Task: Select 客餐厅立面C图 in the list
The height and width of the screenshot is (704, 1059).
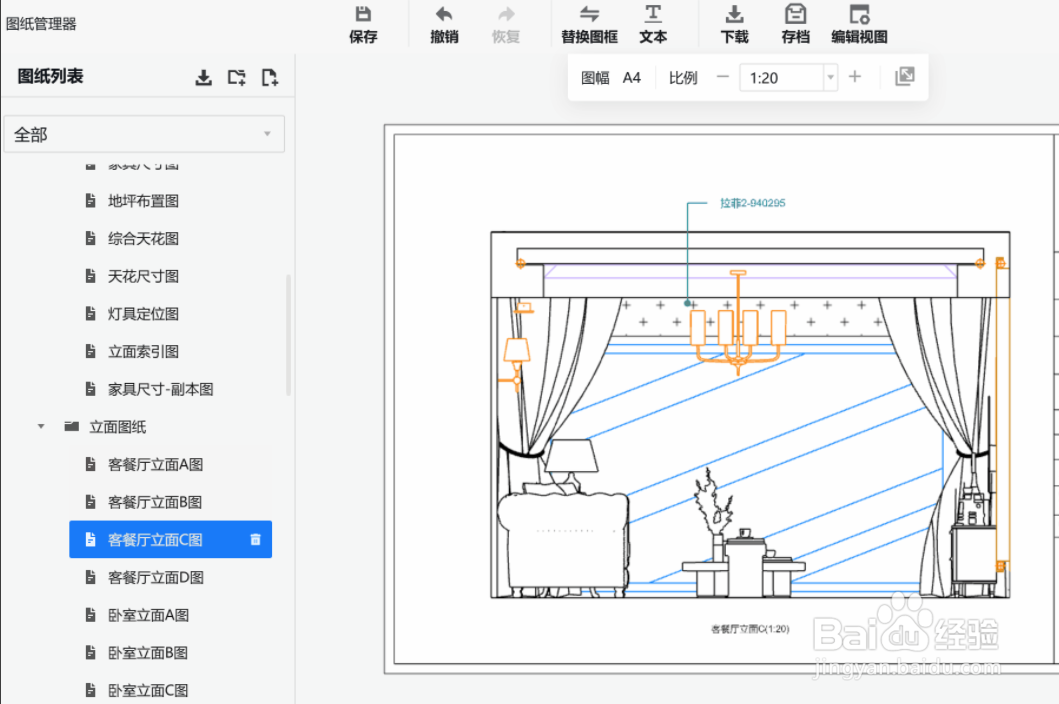Action: (x=170, y=539)
